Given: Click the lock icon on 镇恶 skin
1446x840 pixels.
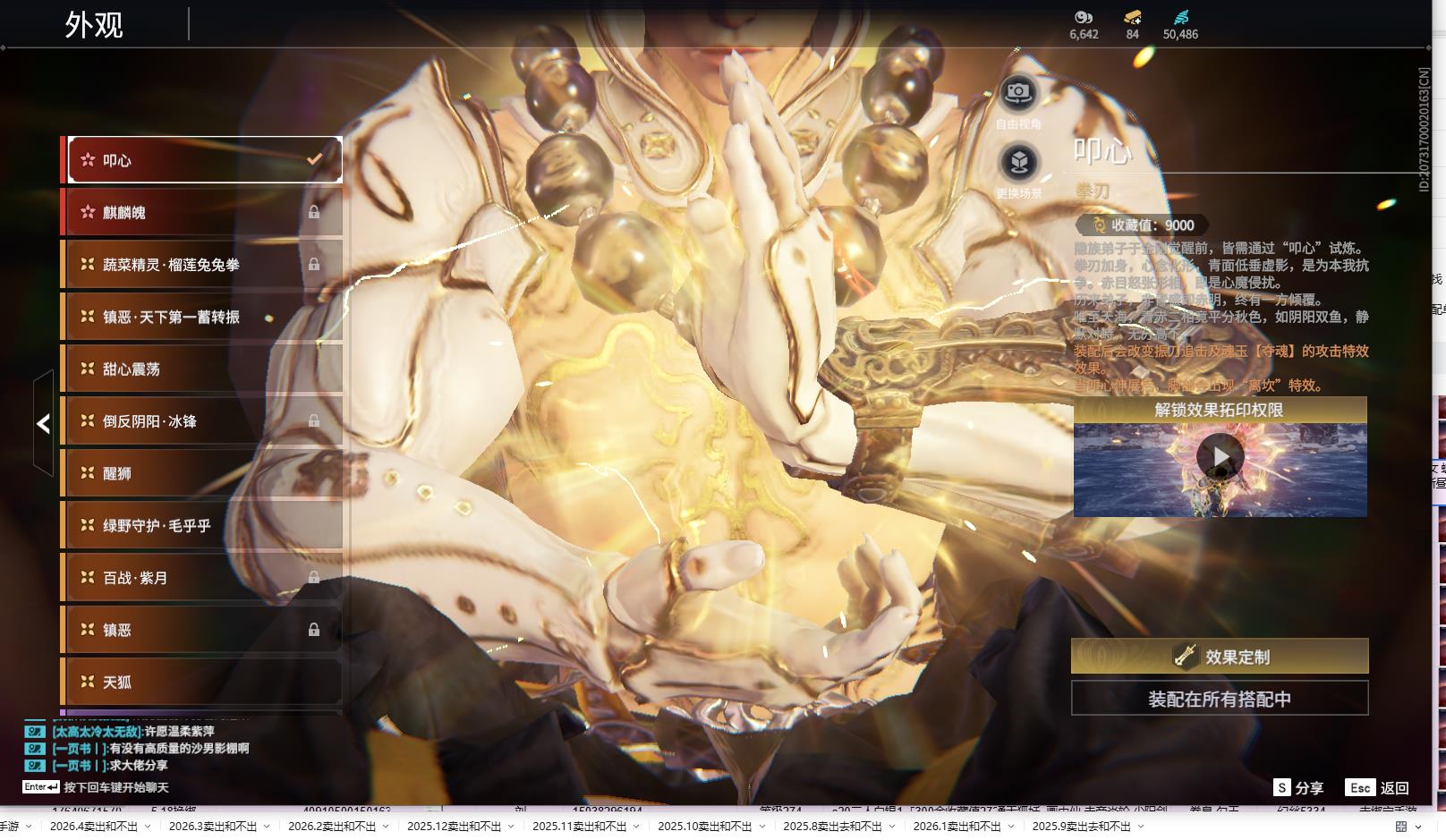Looking at the screenshot, I should (x=314, y=630).
